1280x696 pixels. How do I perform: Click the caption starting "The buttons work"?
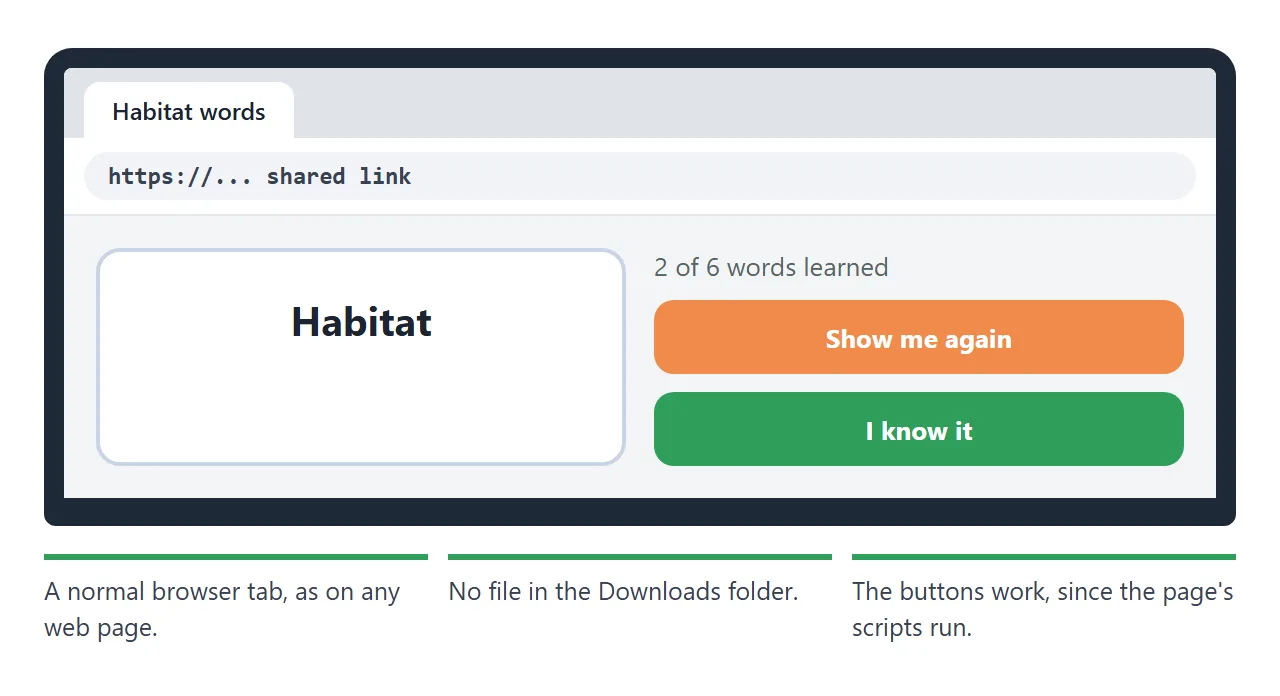(x=1043, y=610)
